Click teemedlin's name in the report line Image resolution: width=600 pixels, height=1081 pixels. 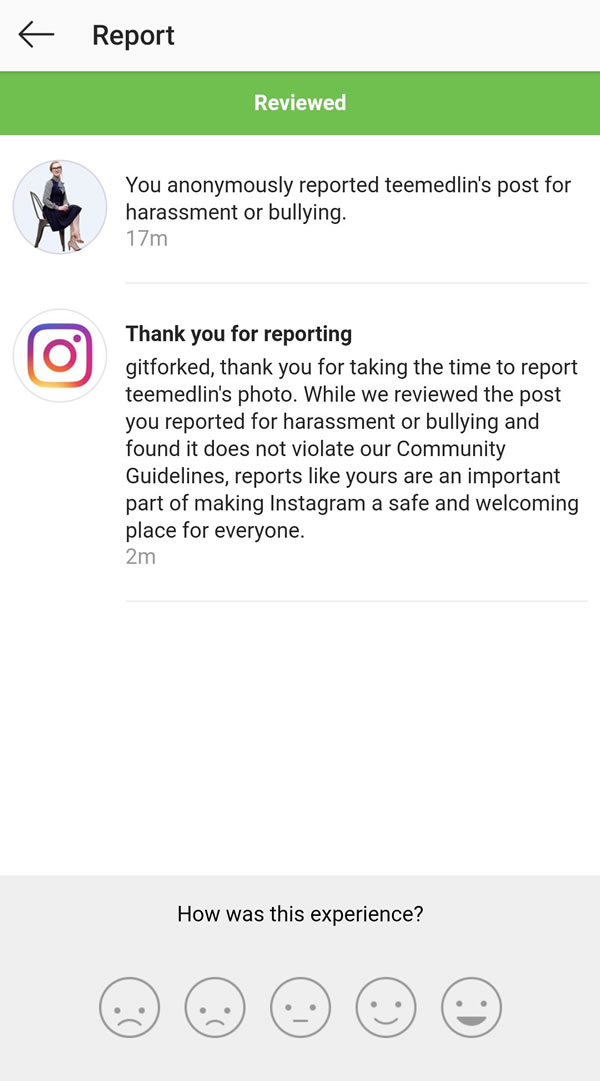click(x=436, y=185)
